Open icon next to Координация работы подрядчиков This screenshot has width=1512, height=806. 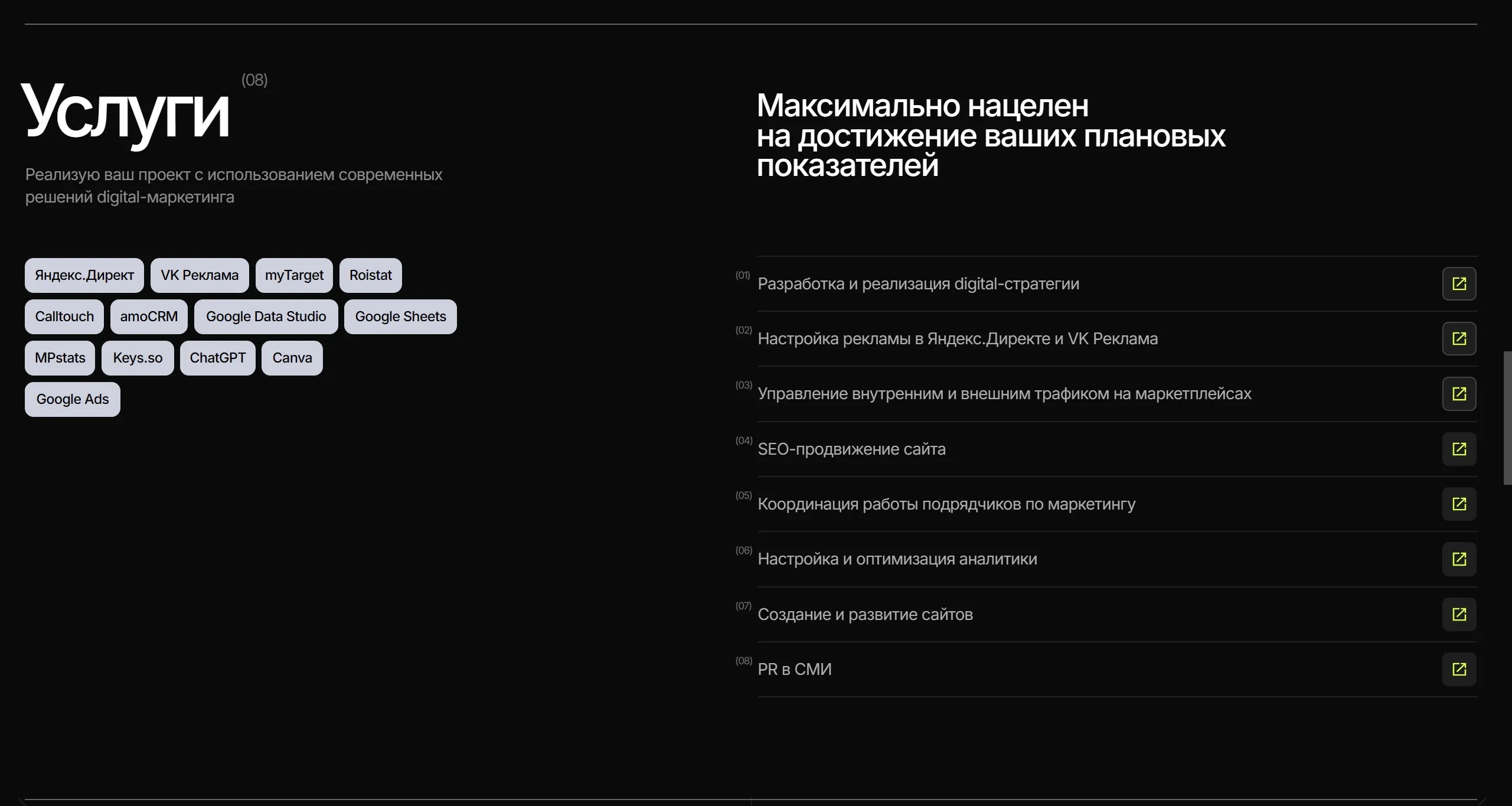pyautogui.click(x=1459, y=504)
